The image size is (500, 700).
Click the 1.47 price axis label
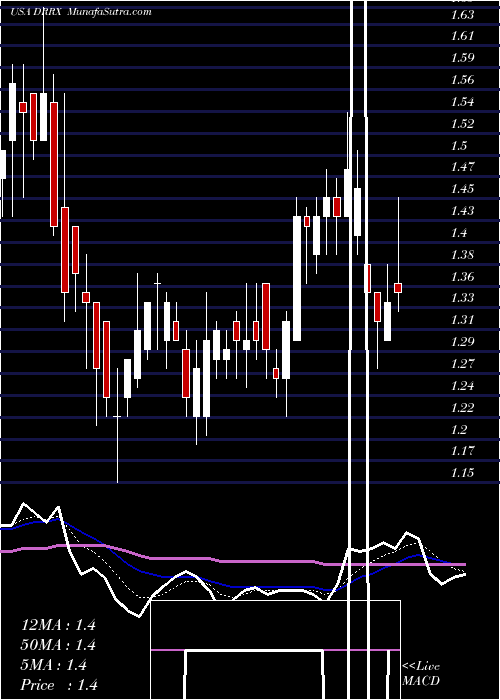click(x=463, y=167)
